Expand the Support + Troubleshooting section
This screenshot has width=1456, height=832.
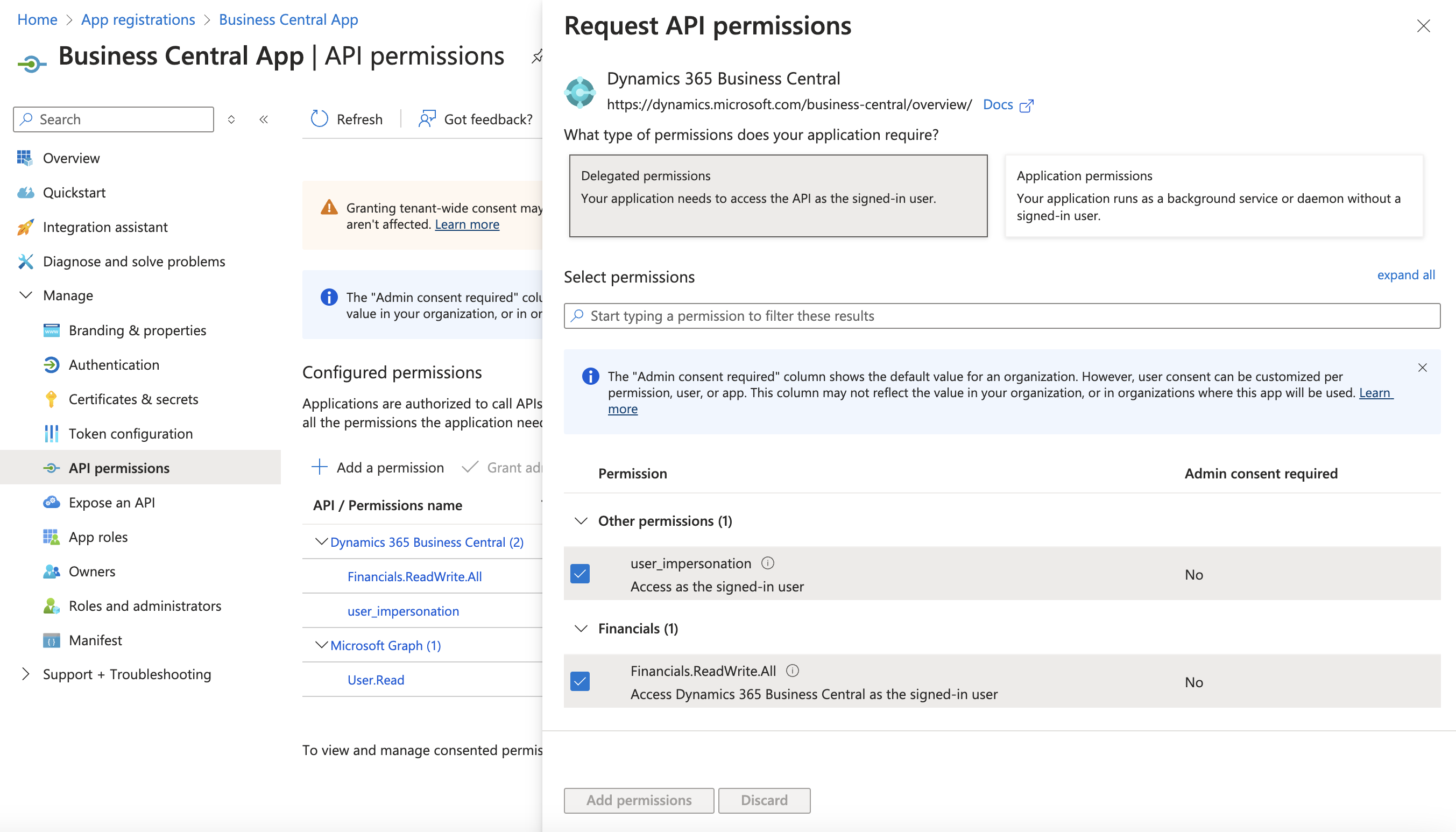point(25,674)
